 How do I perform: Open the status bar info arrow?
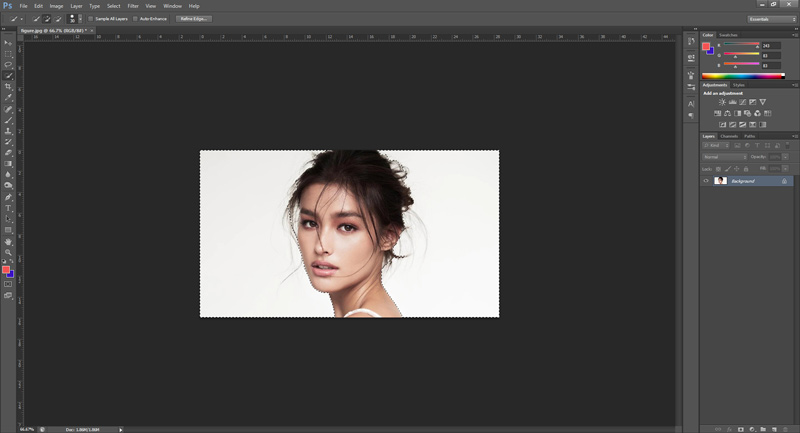121,430
